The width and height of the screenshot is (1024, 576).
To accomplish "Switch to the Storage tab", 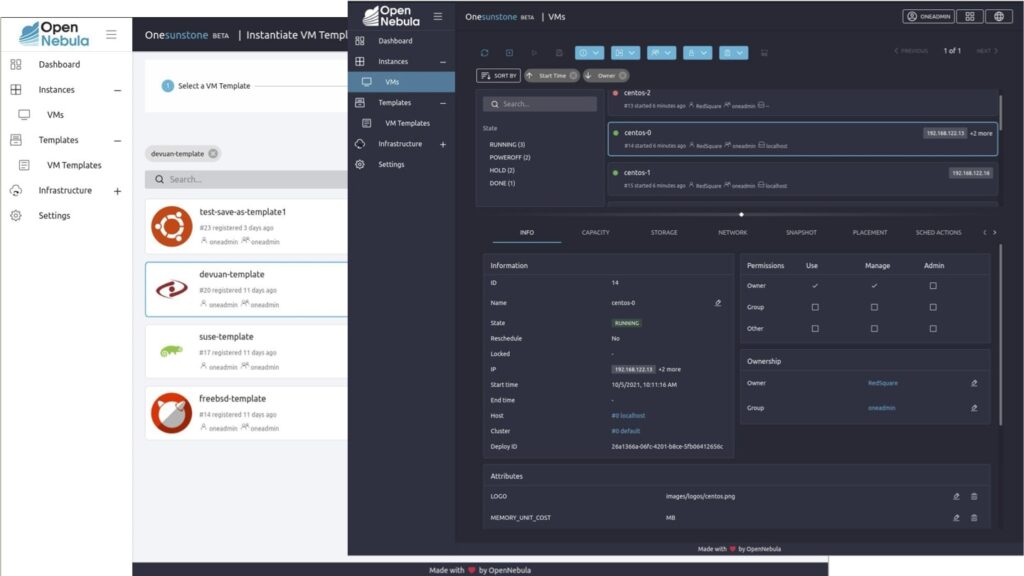I will point(664,232).
